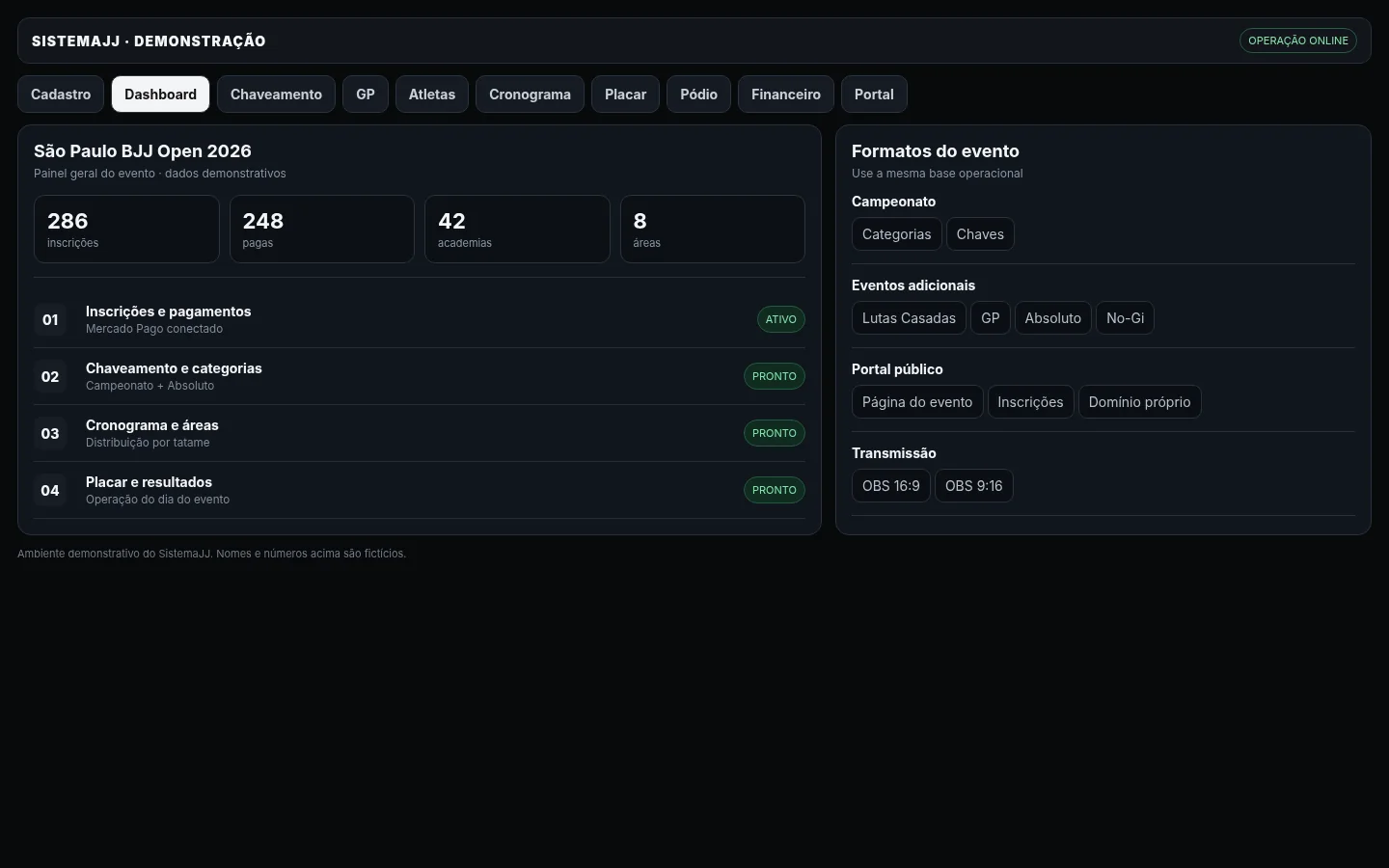Click the OPERAÇÃO ONLINE status badge
Screen dimensions: 1389x868
(1298, 41)
